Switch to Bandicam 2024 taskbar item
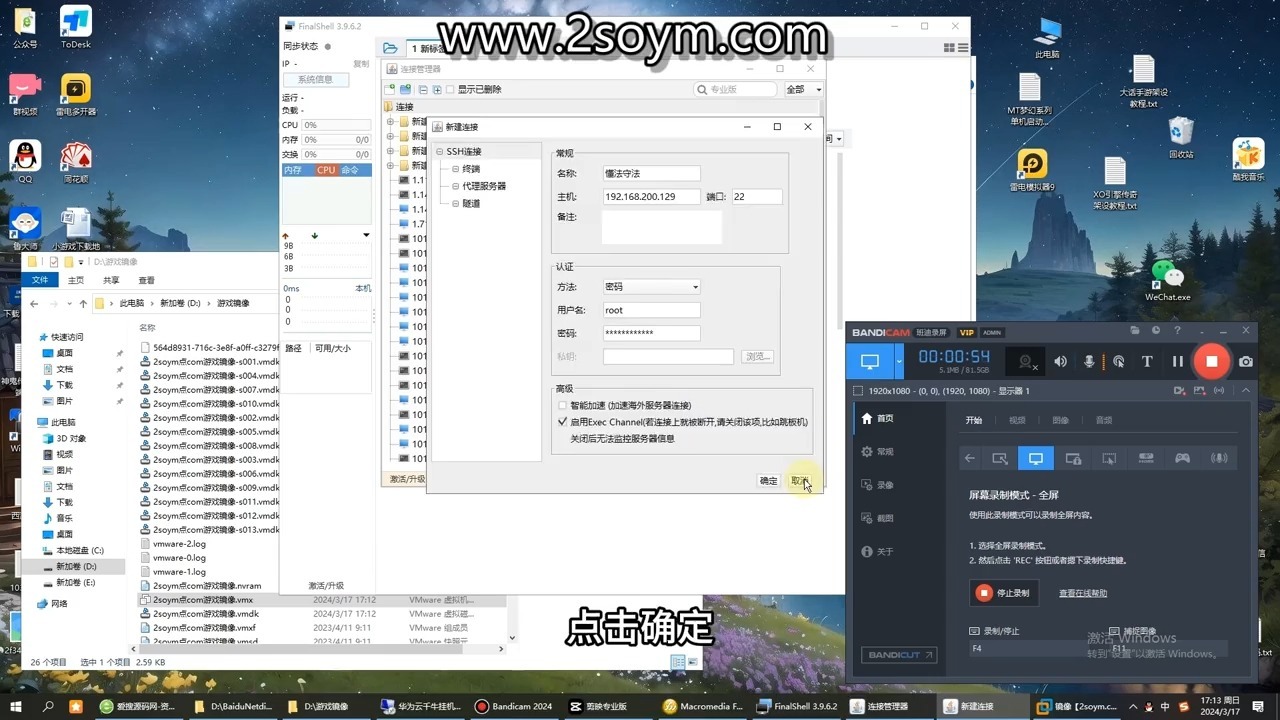 coord(514,706)
